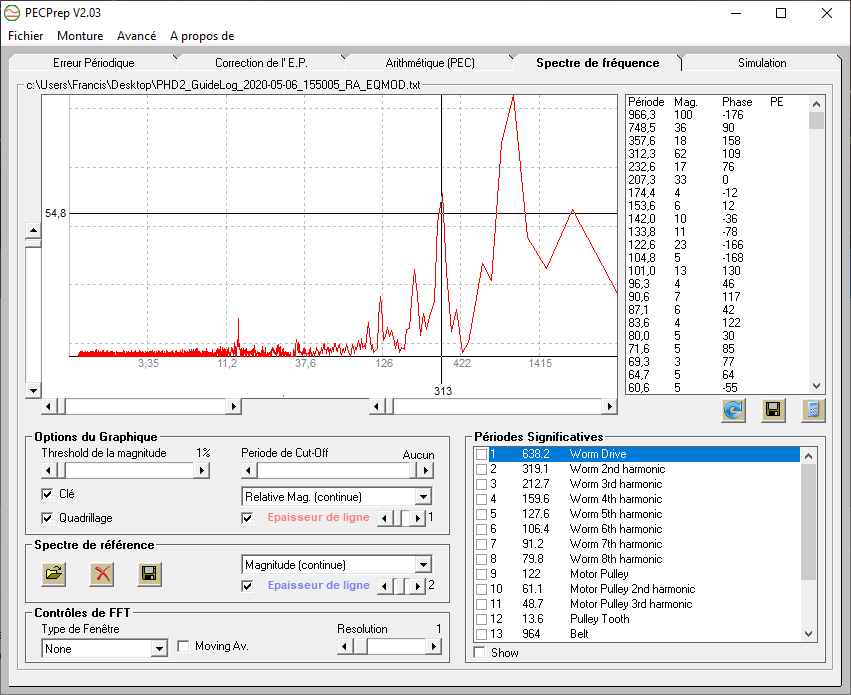851x695 pixels.
Task: Select the Spectre de fréquence tab
Action: click(x=598, y=63)
